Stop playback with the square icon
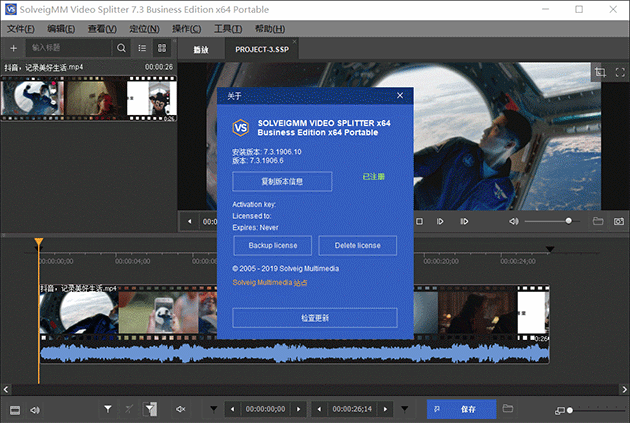 click(x=419, y=221)
